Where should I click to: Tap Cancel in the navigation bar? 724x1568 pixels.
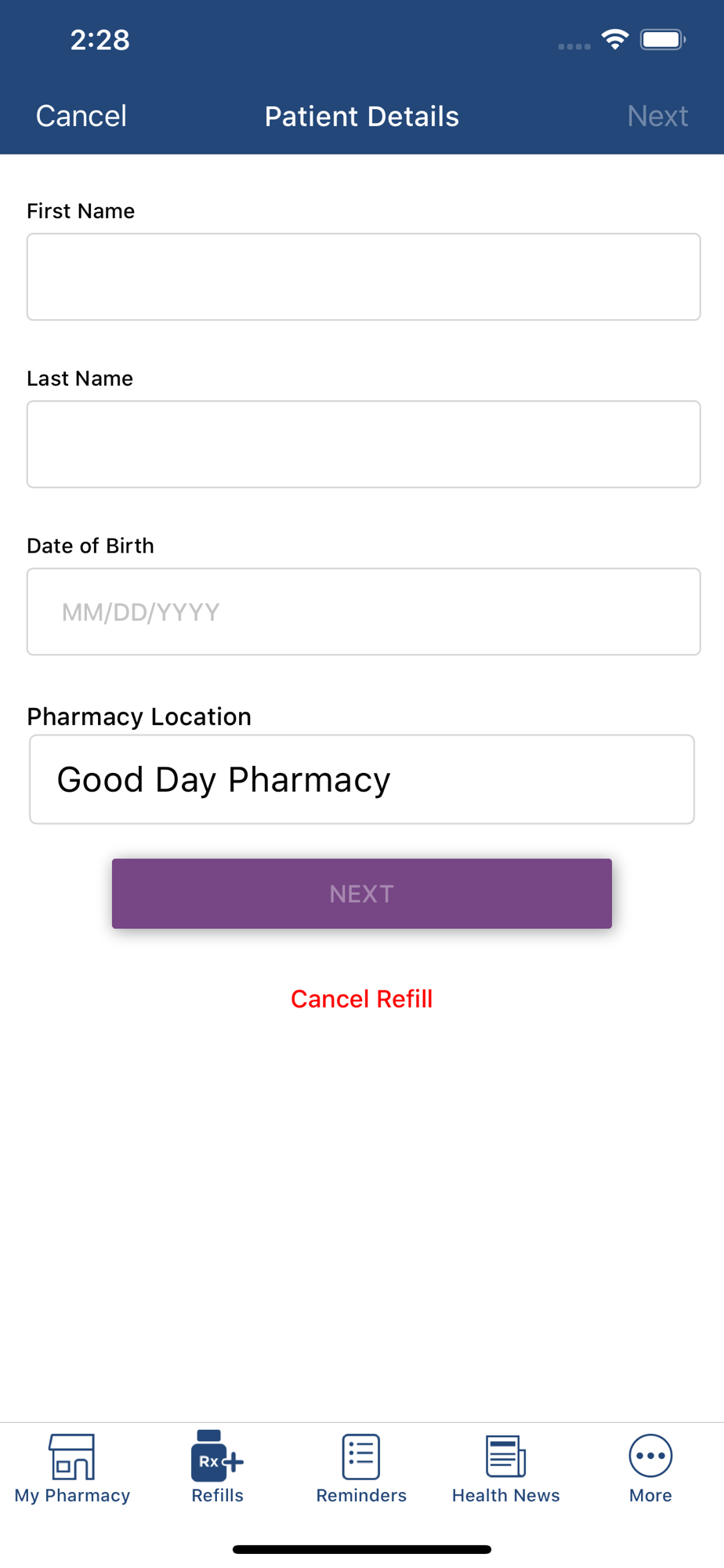[x=81, y=116]
